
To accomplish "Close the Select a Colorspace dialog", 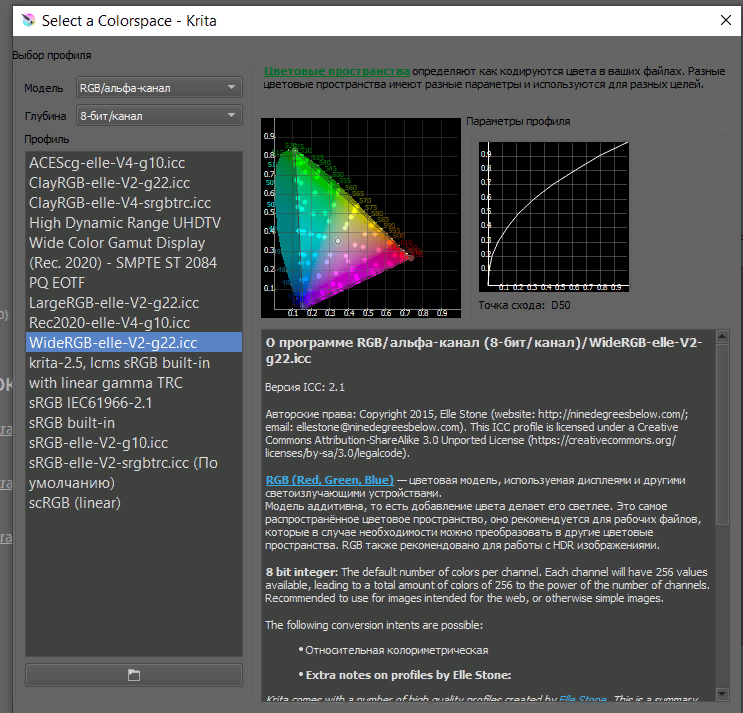I will click(725, 20).
